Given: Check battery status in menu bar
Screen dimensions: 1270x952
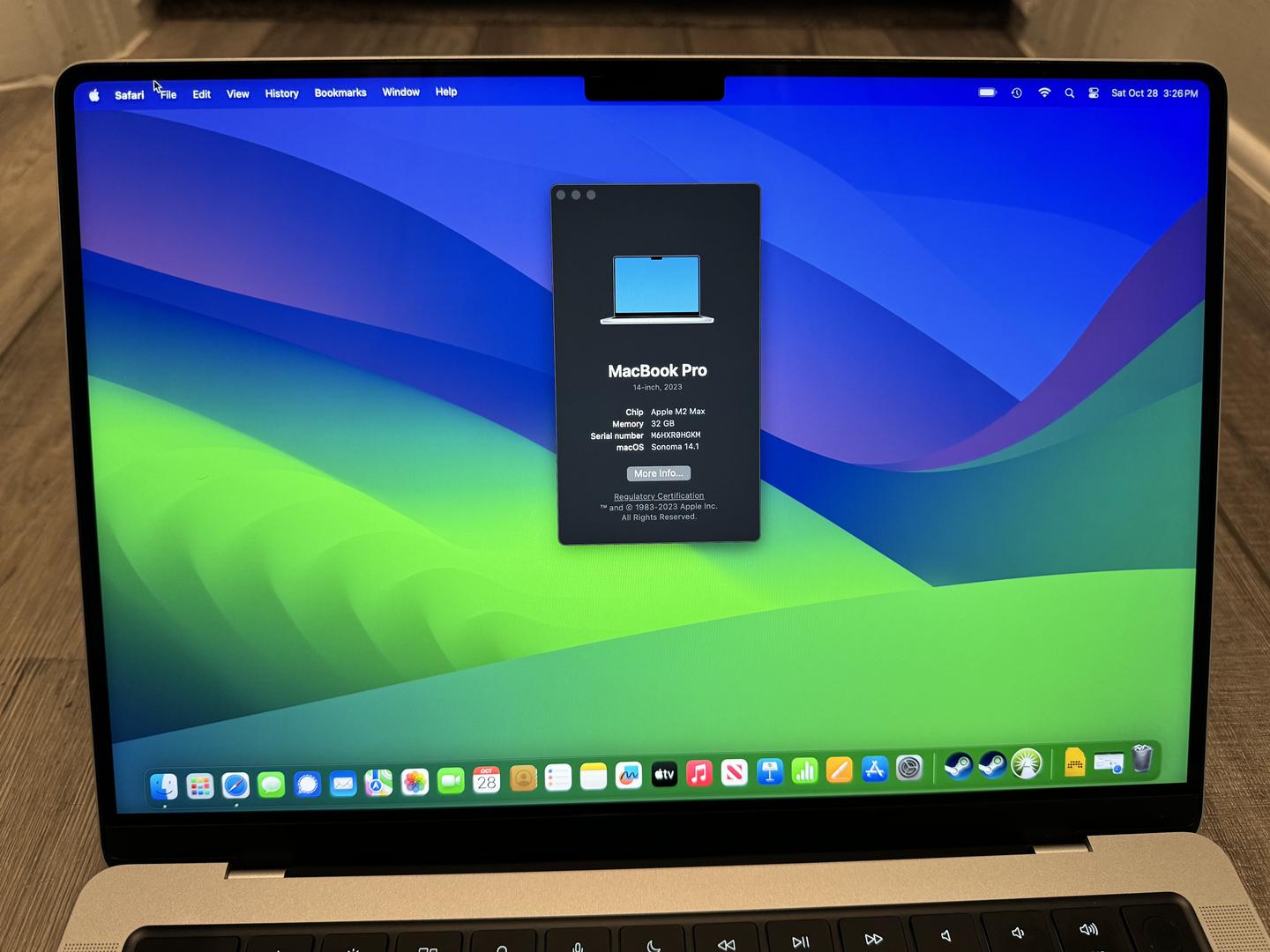Looking at the screenshot, I should click(988, 92).
